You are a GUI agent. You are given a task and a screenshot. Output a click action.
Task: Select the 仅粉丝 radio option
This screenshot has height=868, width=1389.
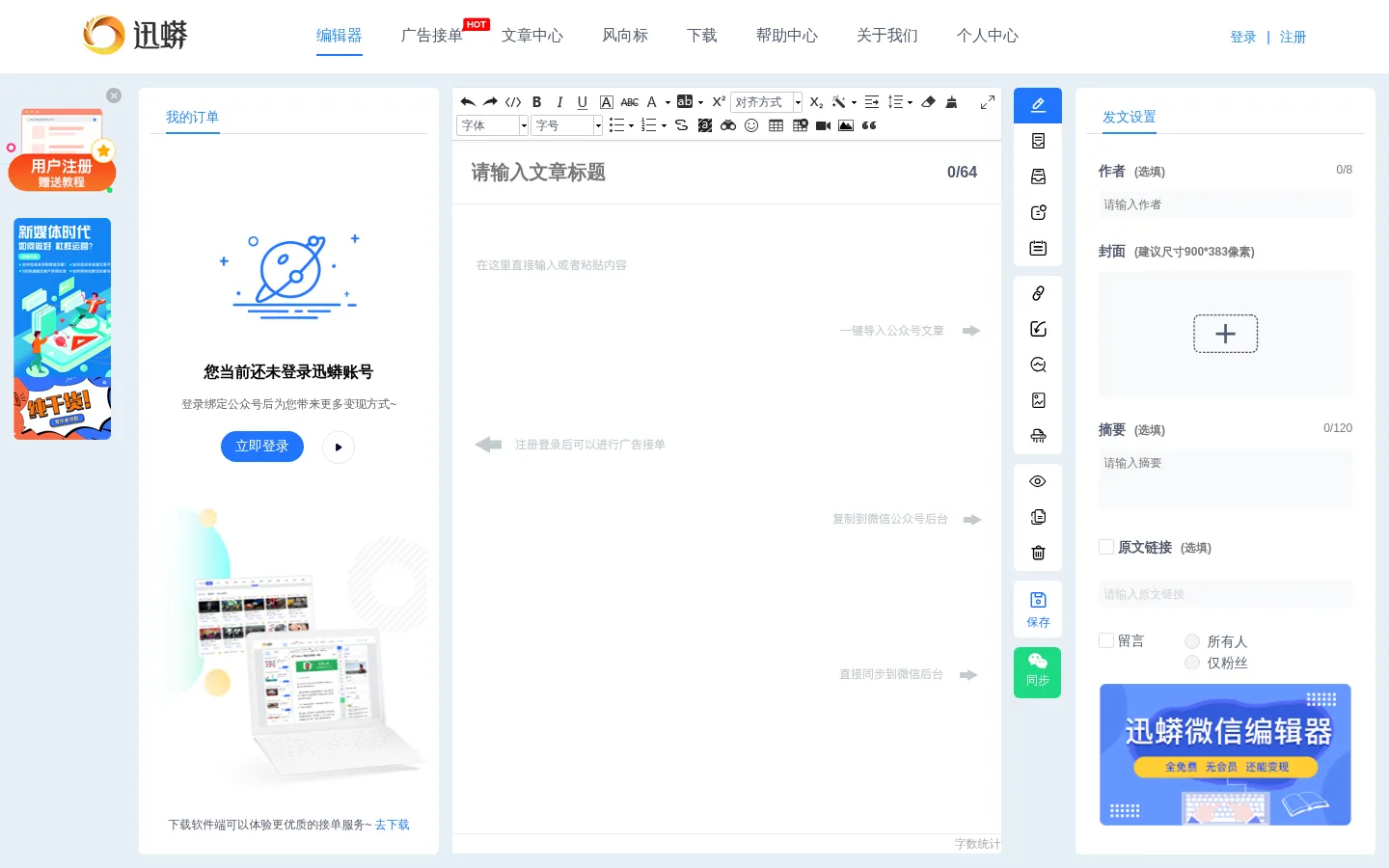[1192, 663]
